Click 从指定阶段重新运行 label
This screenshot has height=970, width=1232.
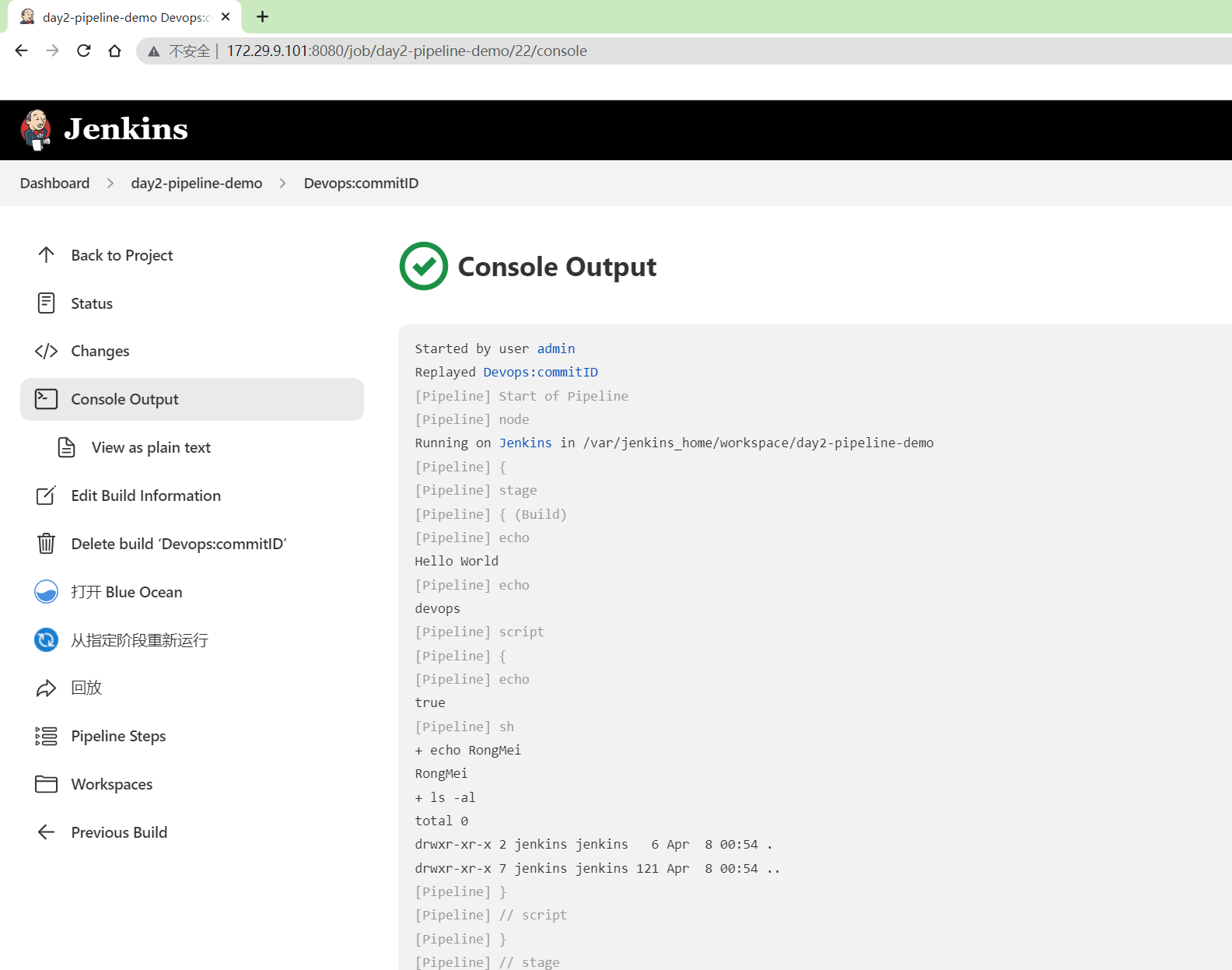(x=140, y=640)
